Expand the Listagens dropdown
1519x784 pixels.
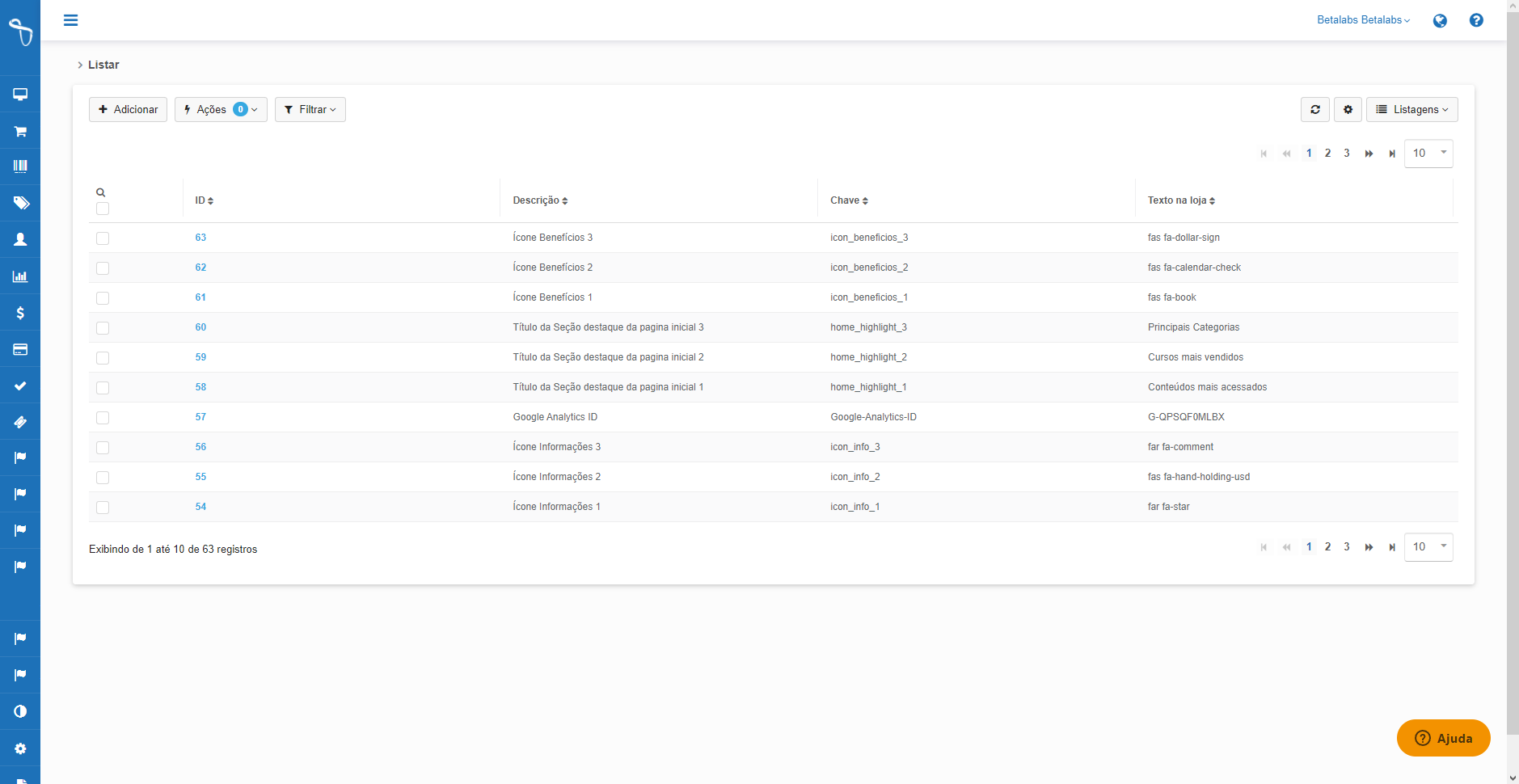tap(1411, 110)
